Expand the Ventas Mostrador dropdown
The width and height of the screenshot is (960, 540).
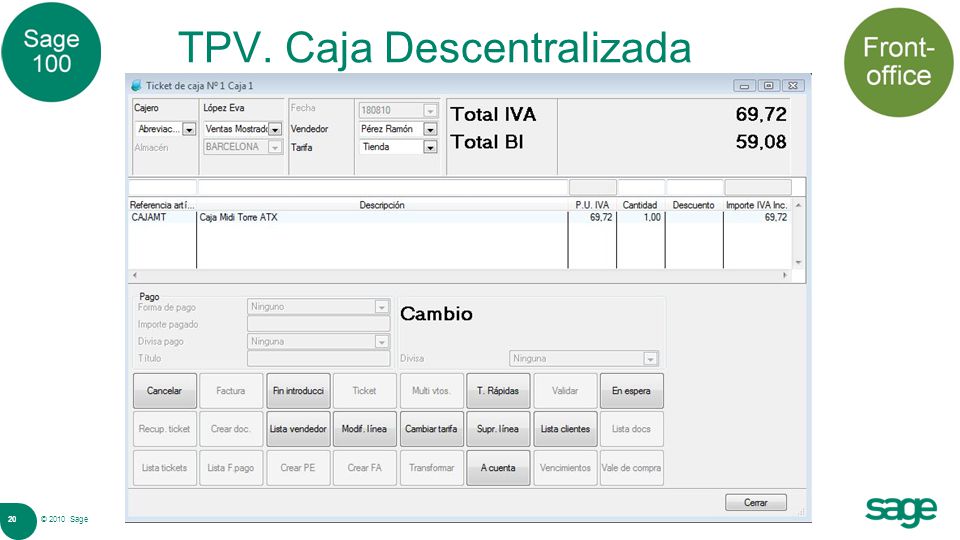coord(276,130)
